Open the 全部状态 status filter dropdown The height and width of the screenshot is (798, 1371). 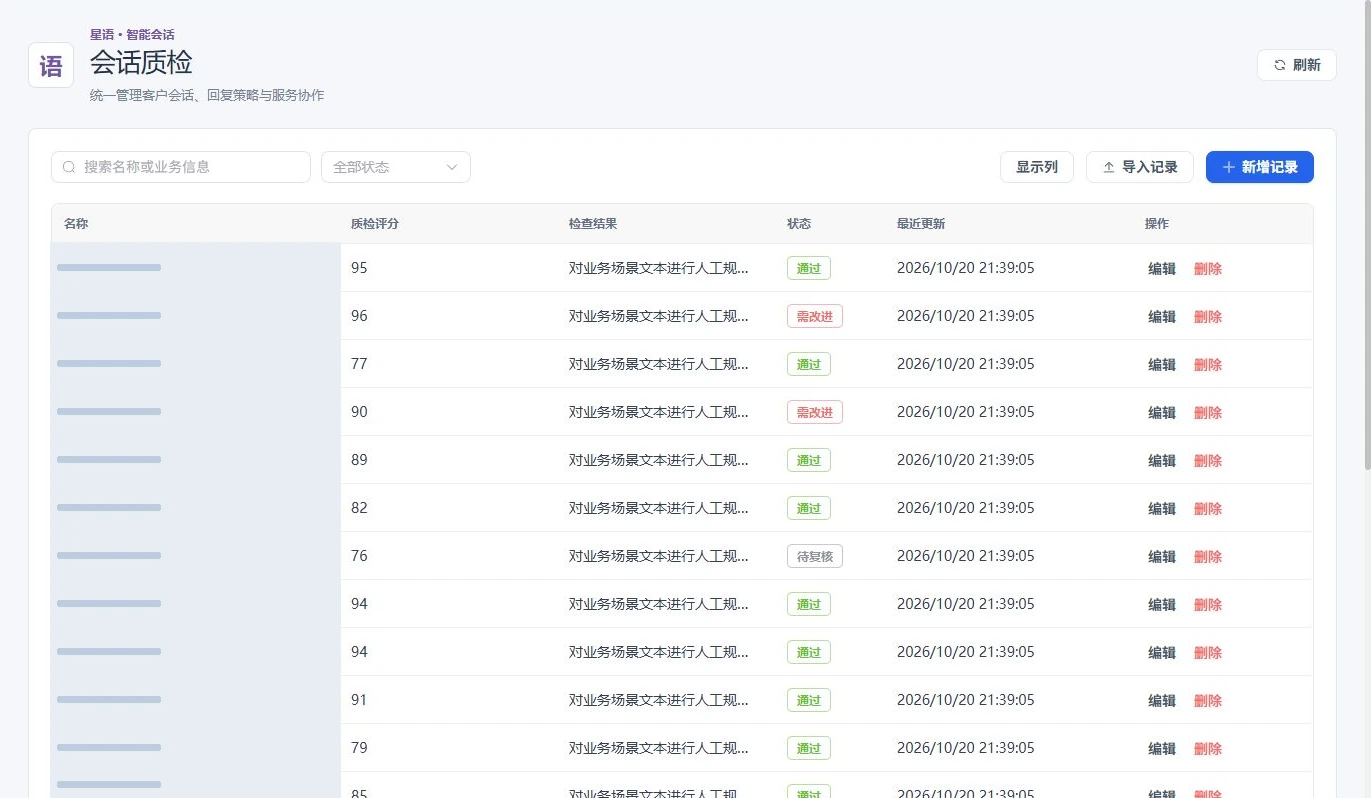tap(396, 167)
